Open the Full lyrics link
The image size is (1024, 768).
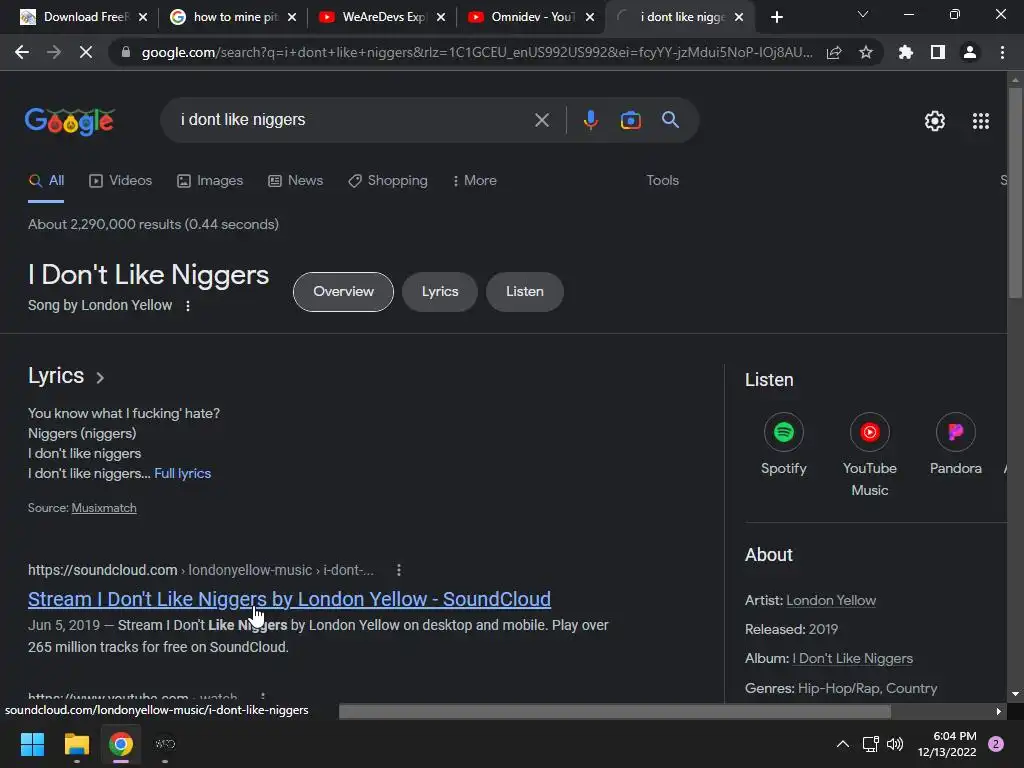183,473
